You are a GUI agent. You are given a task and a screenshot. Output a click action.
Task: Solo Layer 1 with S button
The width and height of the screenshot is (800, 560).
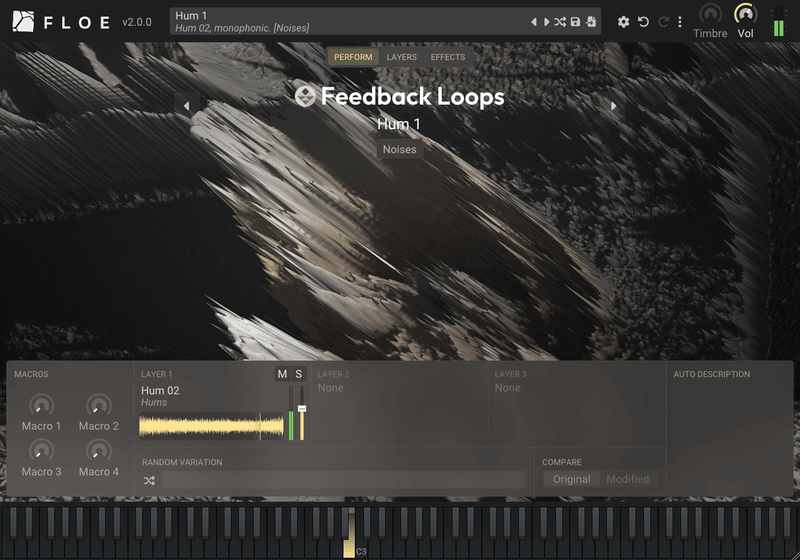(x=298, y=374)
